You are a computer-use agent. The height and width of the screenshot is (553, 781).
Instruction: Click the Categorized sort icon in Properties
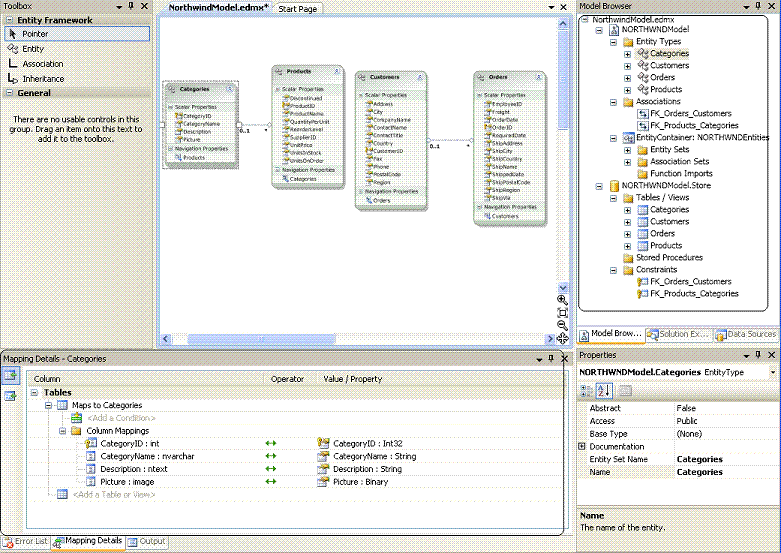click(586, 391)
